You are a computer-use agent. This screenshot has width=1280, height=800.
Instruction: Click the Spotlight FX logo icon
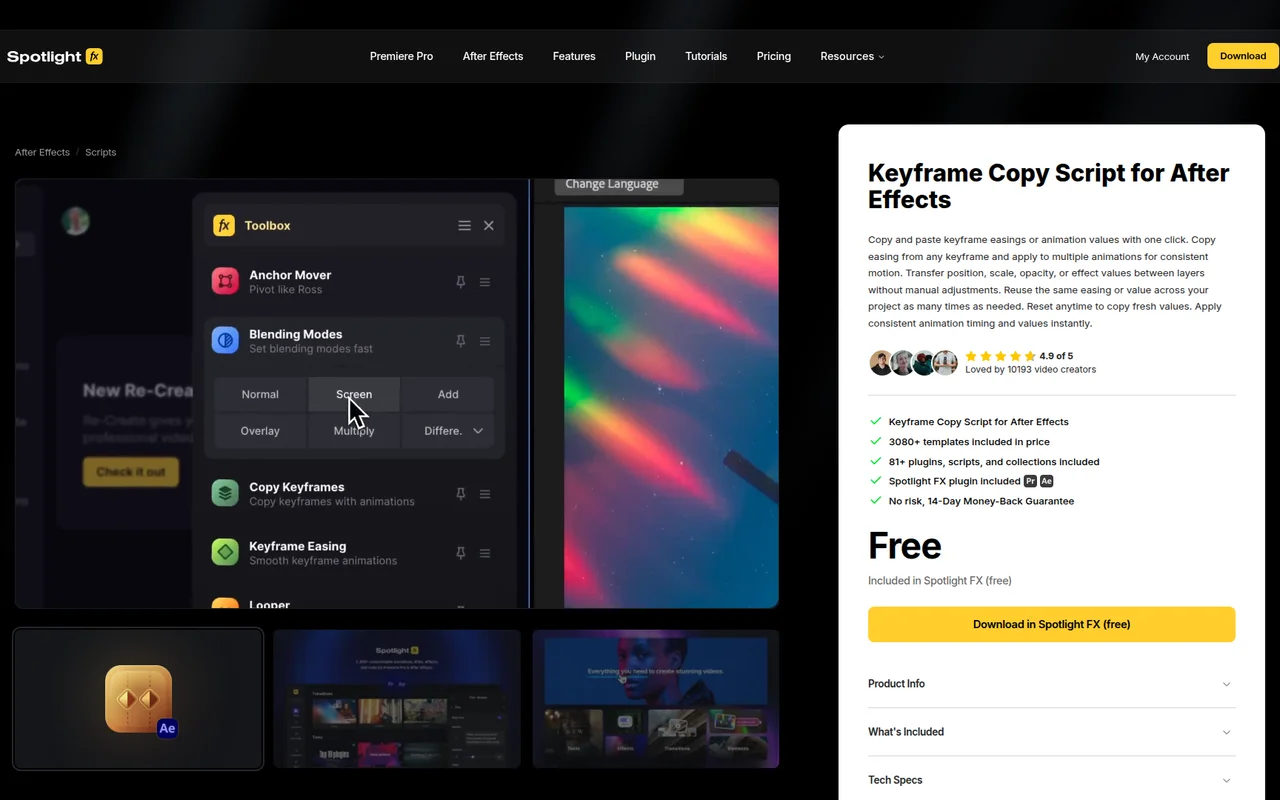click(94, 56)
